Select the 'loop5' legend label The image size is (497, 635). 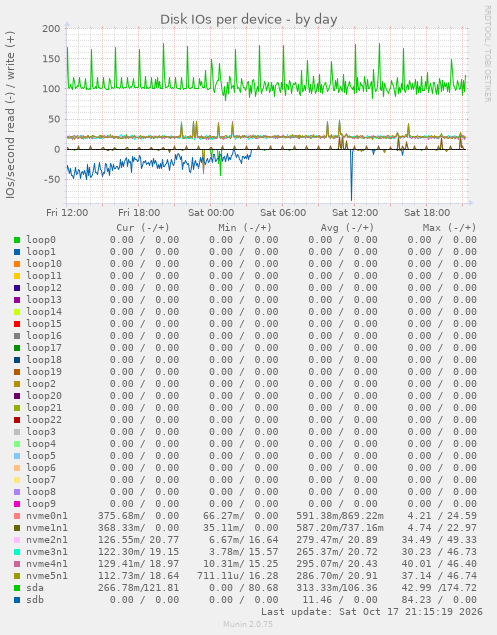click(x=41, y=456)
